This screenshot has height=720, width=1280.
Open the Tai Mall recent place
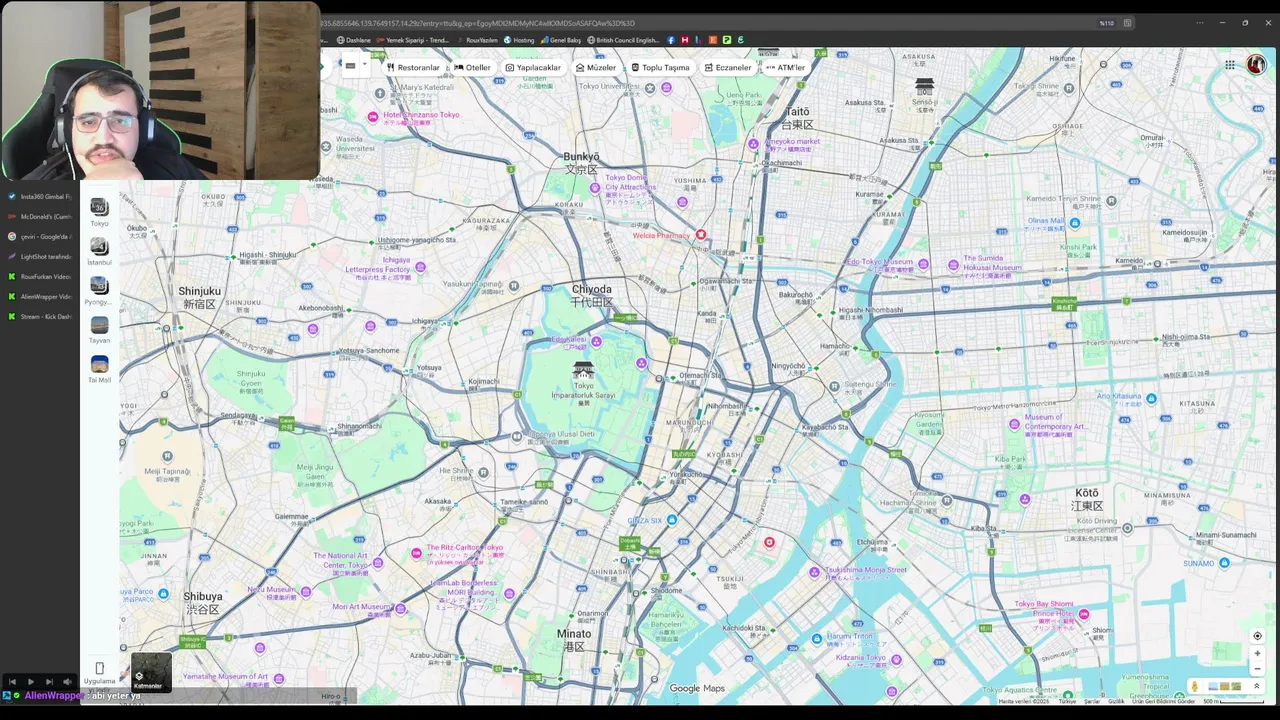tap(99, 369)
